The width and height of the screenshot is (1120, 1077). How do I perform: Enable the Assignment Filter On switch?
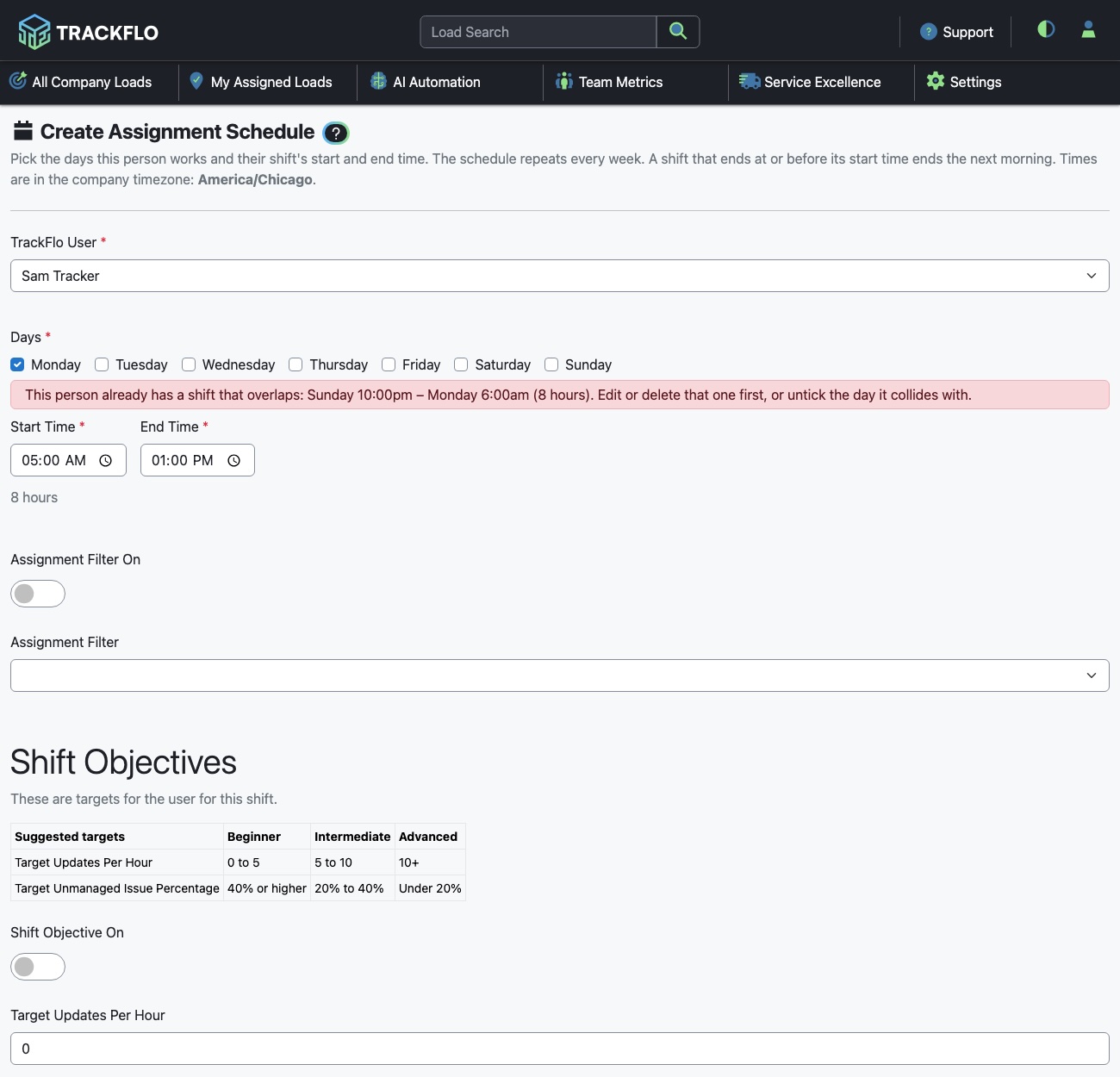point(38,594)
